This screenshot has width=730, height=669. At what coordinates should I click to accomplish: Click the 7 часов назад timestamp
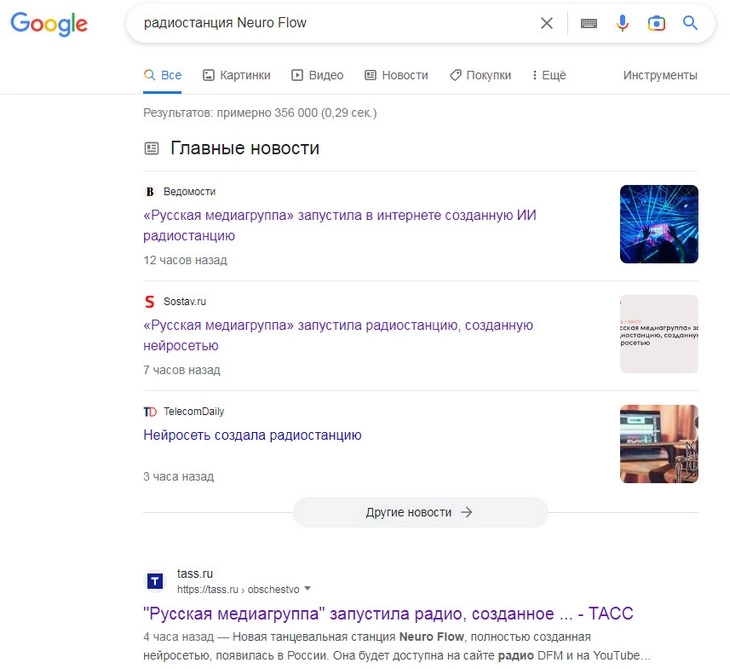click(182, 370)
